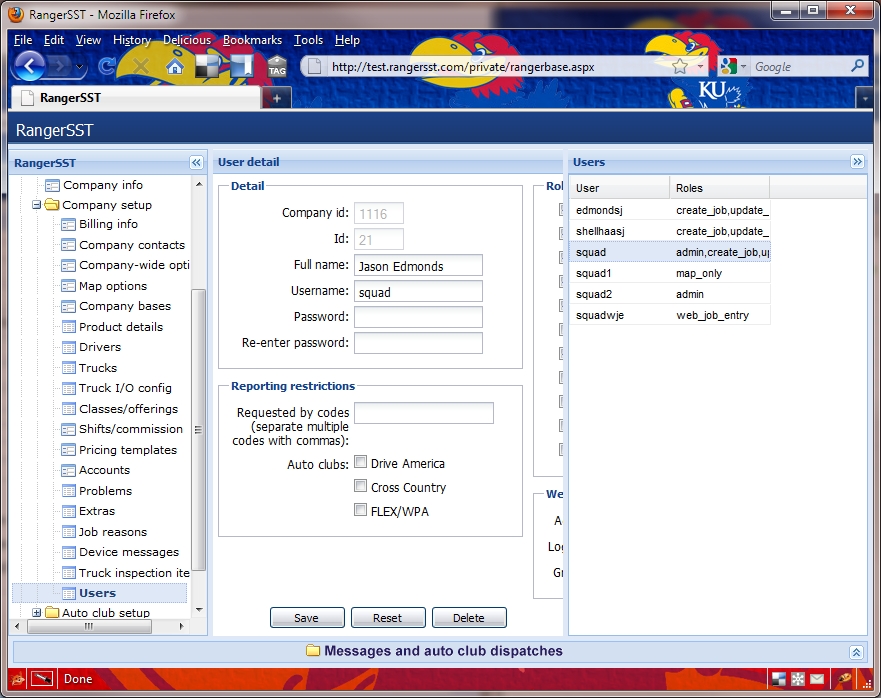The height and width of the screenshot is (698, 881).
Task: Enable the Drive America auto club checkbox
Action: 361,463
